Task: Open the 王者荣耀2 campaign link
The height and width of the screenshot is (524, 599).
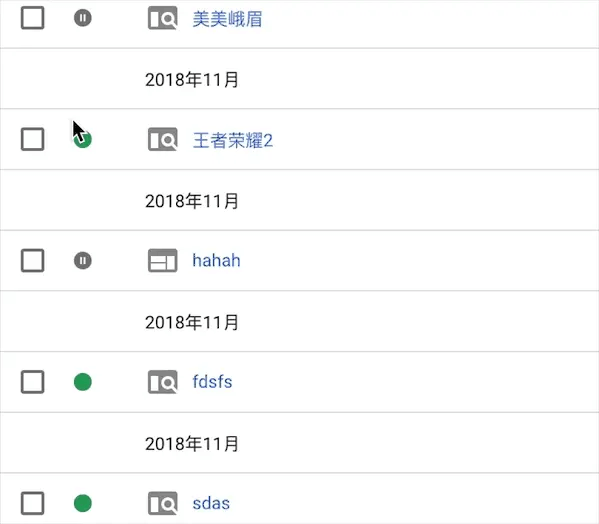Action: pyautogui.click(x=233, y=140)
